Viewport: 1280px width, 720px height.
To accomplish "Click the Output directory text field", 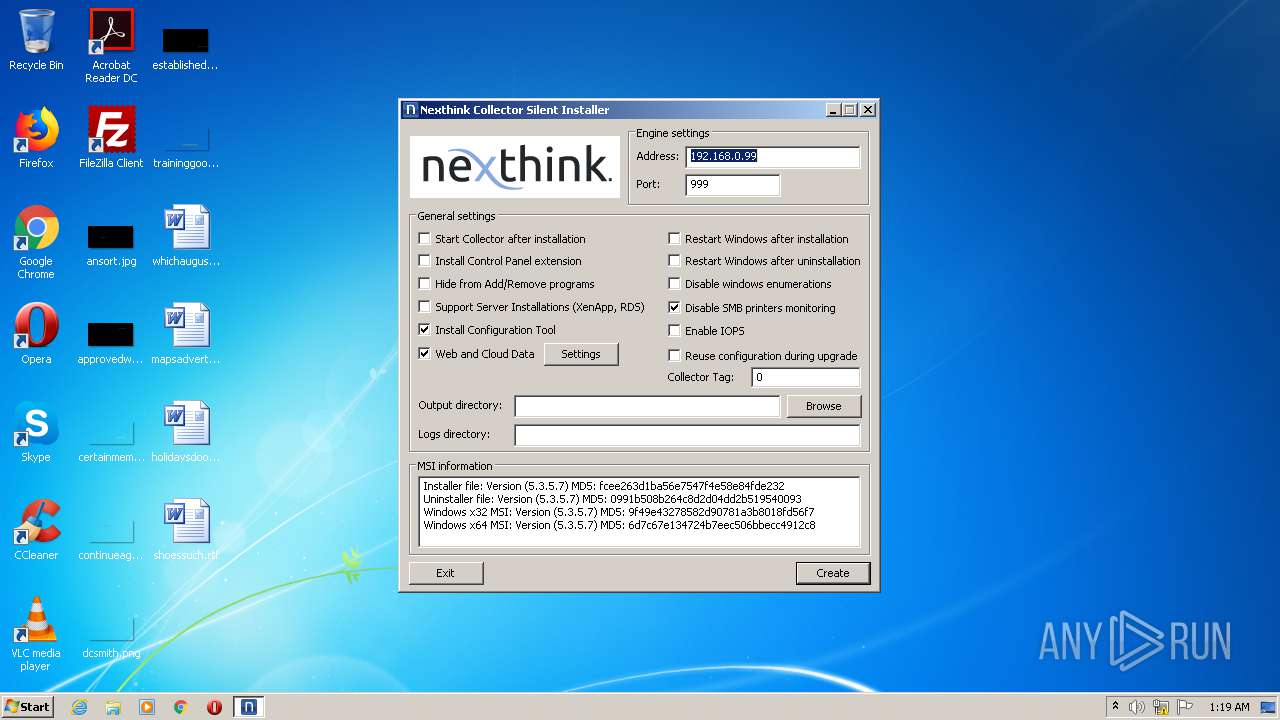I will pyautogui.click(x=647, y=406).
